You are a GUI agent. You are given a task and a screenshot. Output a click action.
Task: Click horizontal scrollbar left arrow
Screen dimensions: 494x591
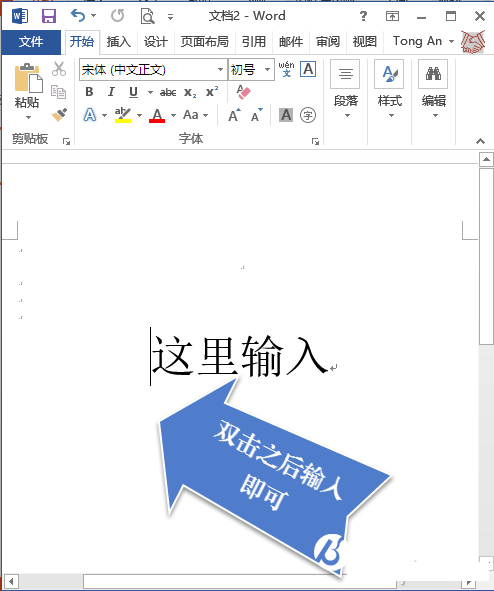[x=11, y=581]
